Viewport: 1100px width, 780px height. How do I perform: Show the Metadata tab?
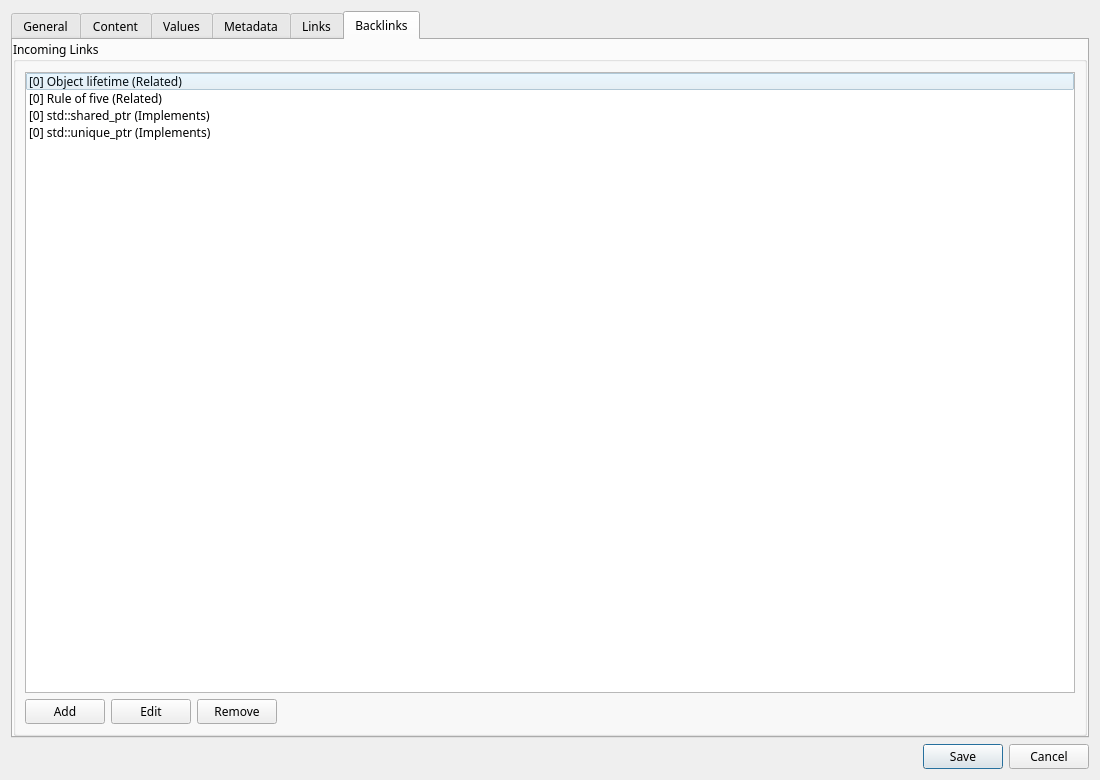coord(250,27)
